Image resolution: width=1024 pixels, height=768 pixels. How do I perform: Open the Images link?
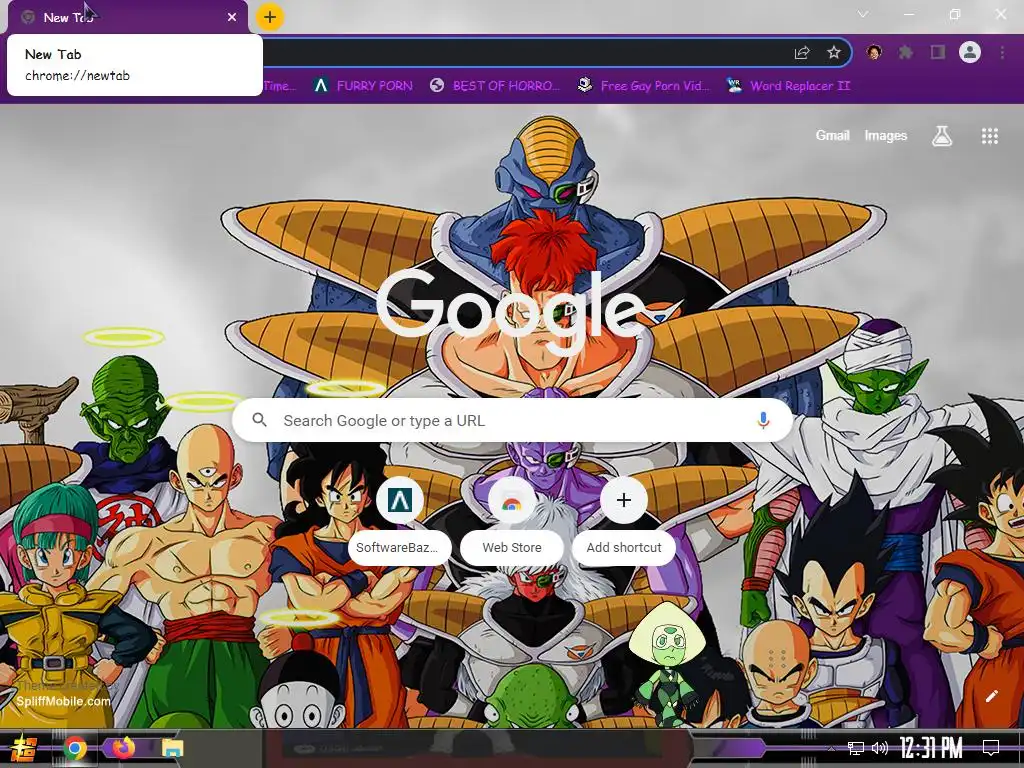886,136
